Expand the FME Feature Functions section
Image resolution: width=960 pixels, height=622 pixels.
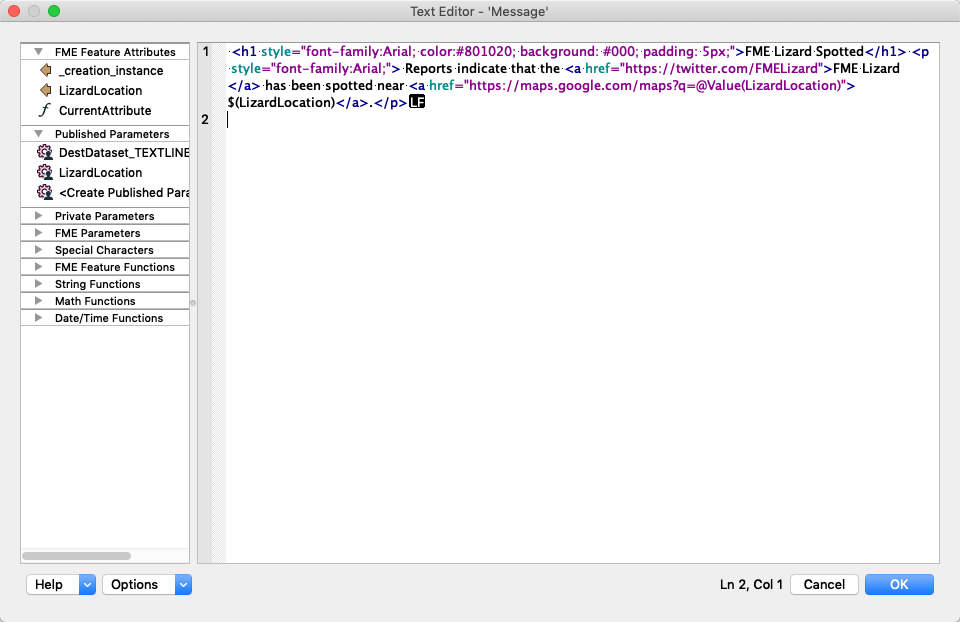pos(39,267)
